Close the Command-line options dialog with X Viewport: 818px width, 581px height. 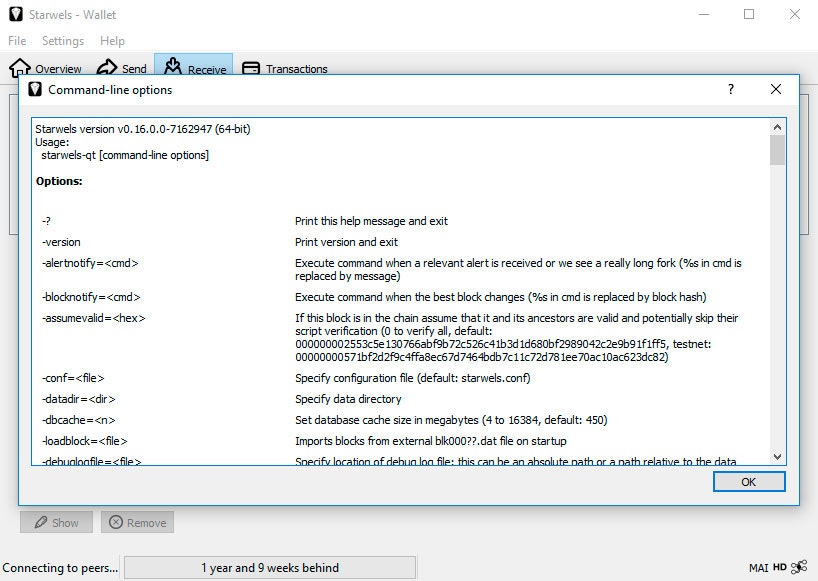[x=776, y=89]
